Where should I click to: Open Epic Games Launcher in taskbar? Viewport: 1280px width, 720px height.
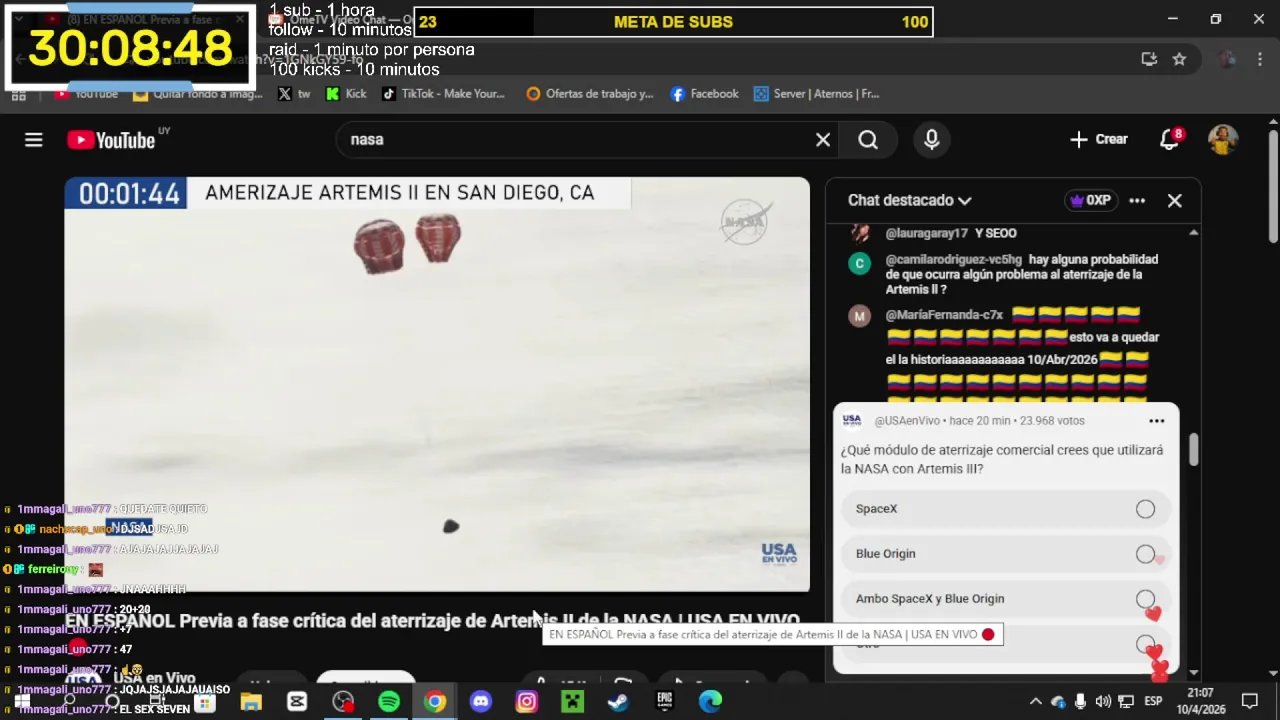click(x=664, y=702)
